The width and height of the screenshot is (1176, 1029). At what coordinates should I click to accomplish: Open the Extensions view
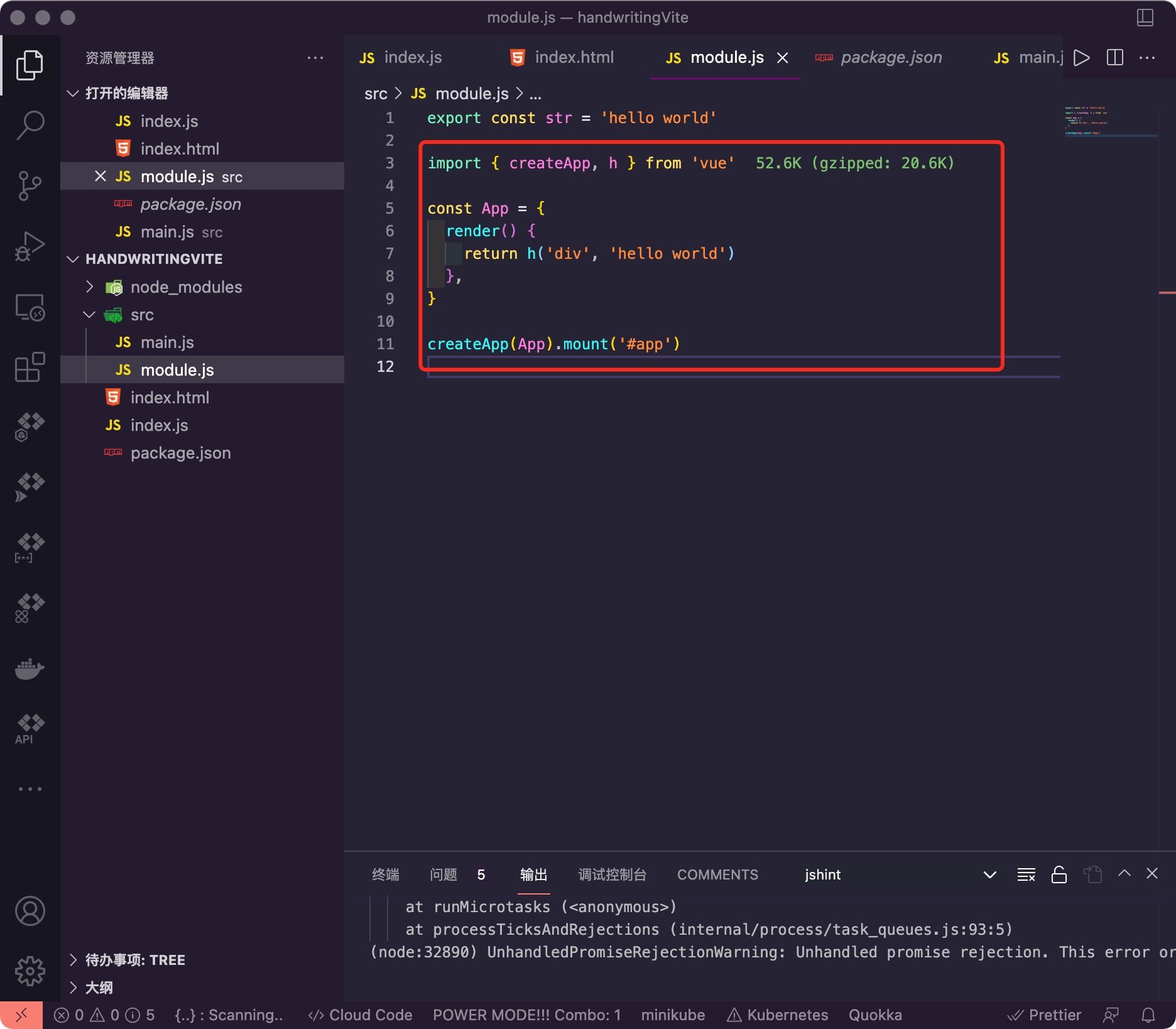coord(30,367)
